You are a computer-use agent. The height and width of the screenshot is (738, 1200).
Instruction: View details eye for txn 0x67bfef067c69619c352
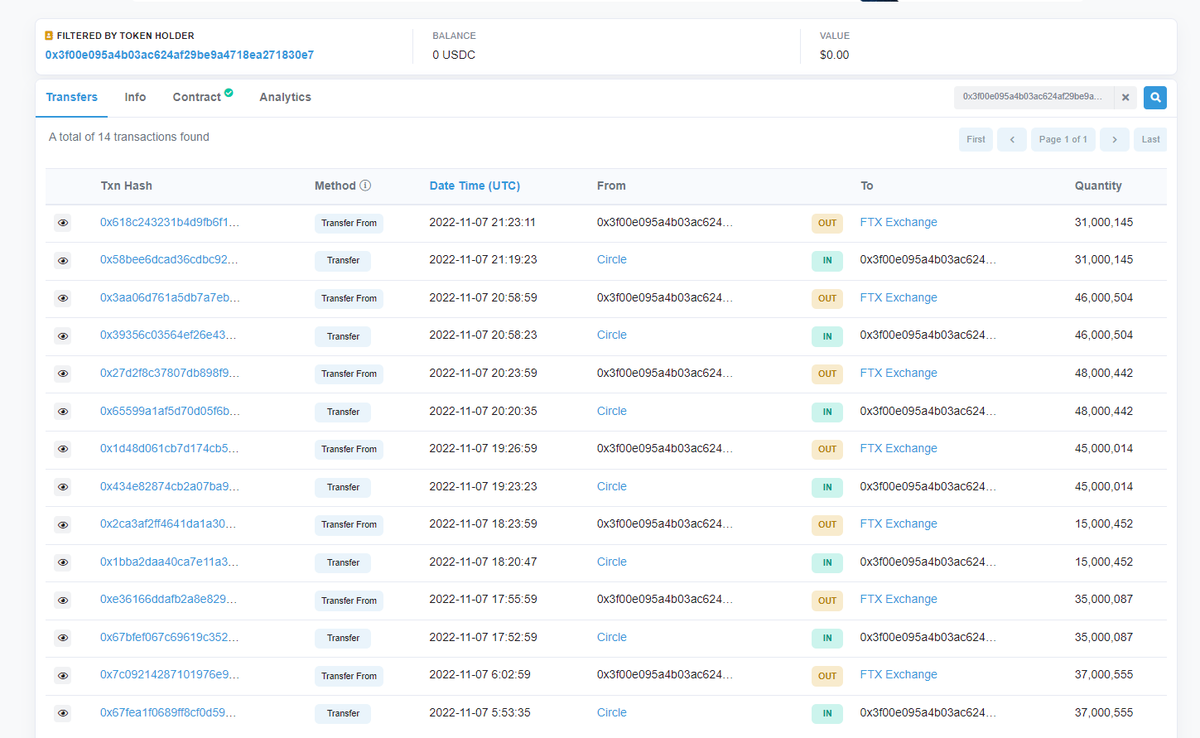(x=63, y=638)
